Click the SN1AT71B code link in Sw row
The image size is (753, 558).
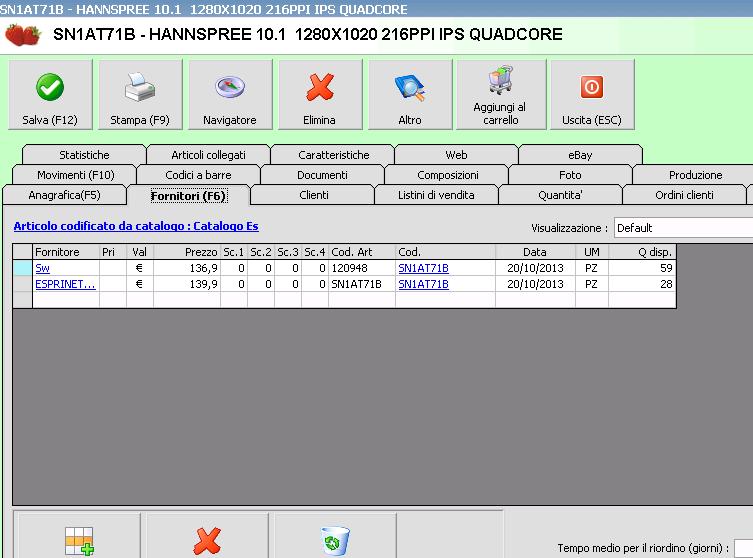[x=423, y=268]
